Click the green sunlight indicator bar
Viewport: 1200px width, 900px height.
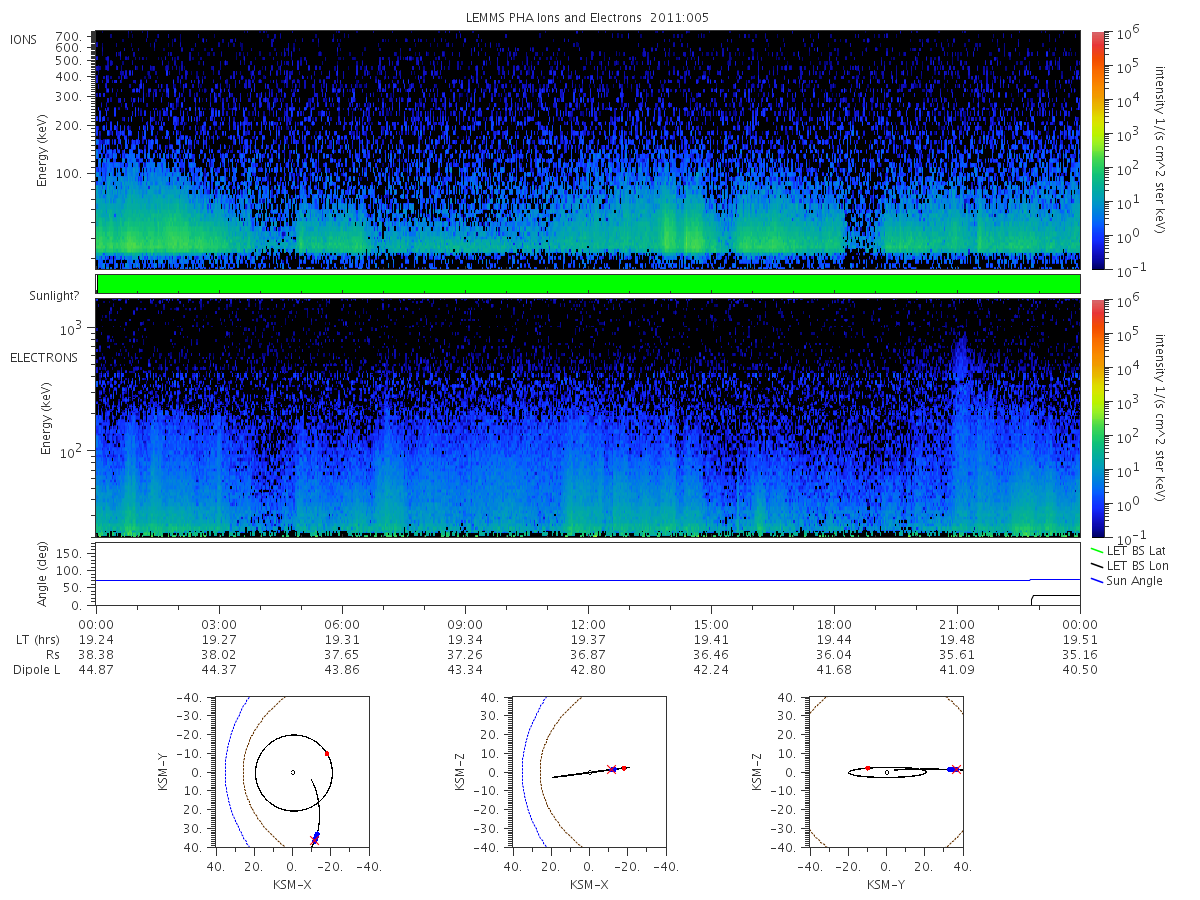(588, 284)
